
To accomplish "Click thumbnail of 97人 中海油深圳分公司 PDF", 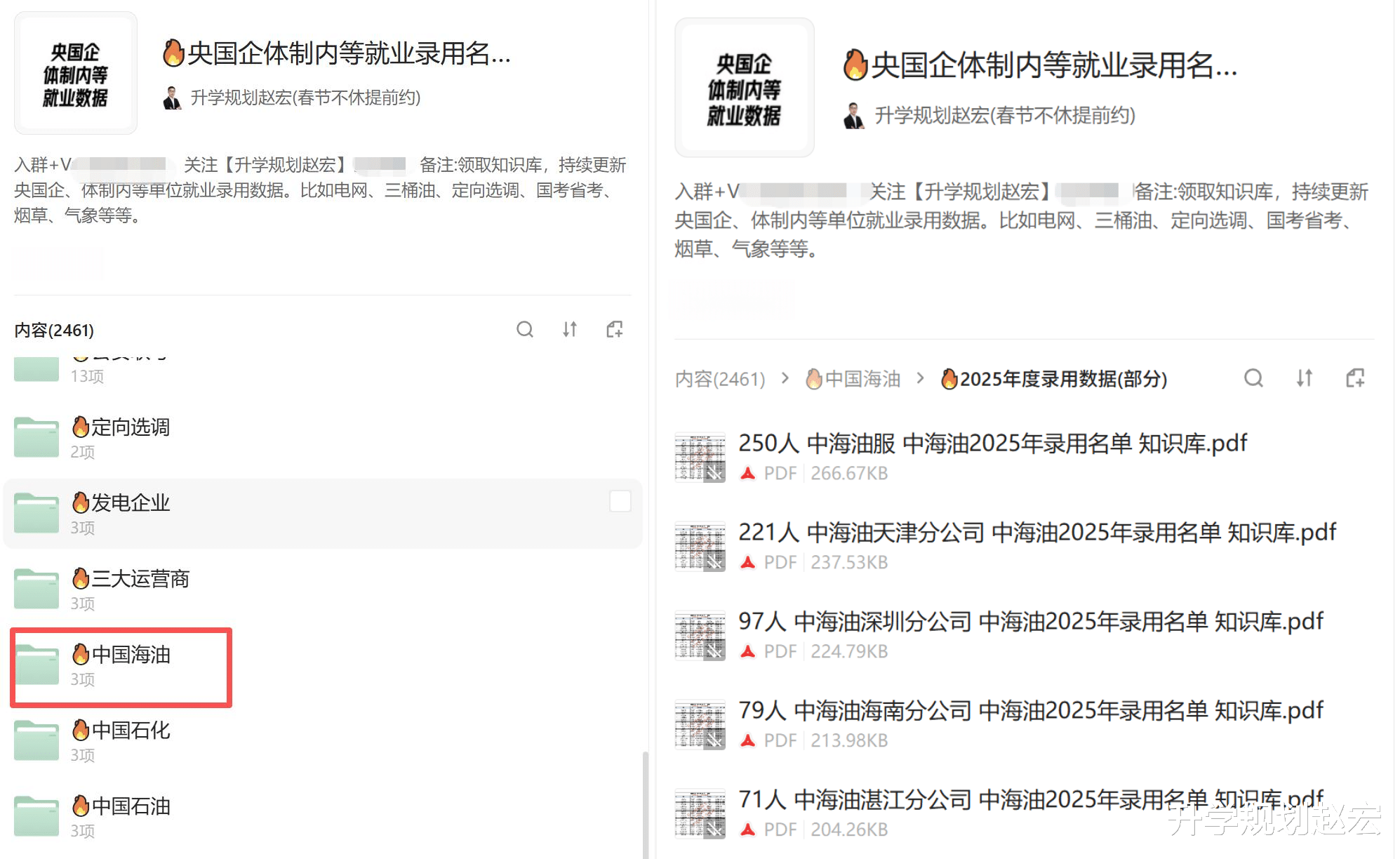I will (700, 636).
